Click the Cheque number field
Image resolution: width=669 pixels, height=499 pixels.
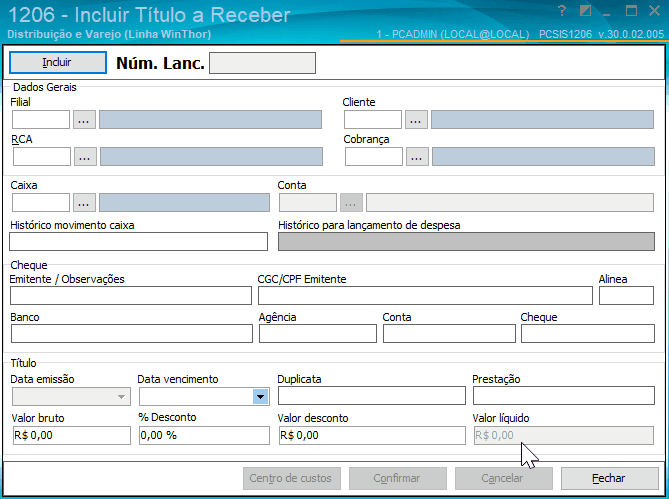click(x=588, y=334)
